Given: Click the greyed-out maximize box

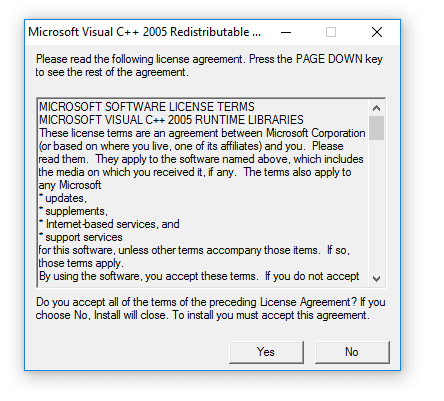Looking at the screenshot, I should point(331,32).
